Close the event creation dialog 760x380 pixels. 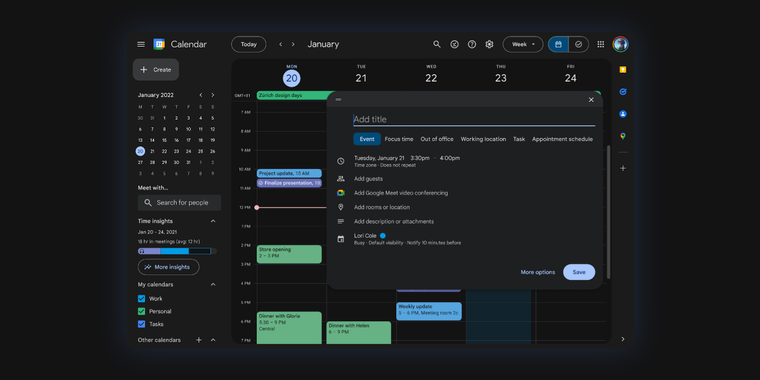coord(591,100)
